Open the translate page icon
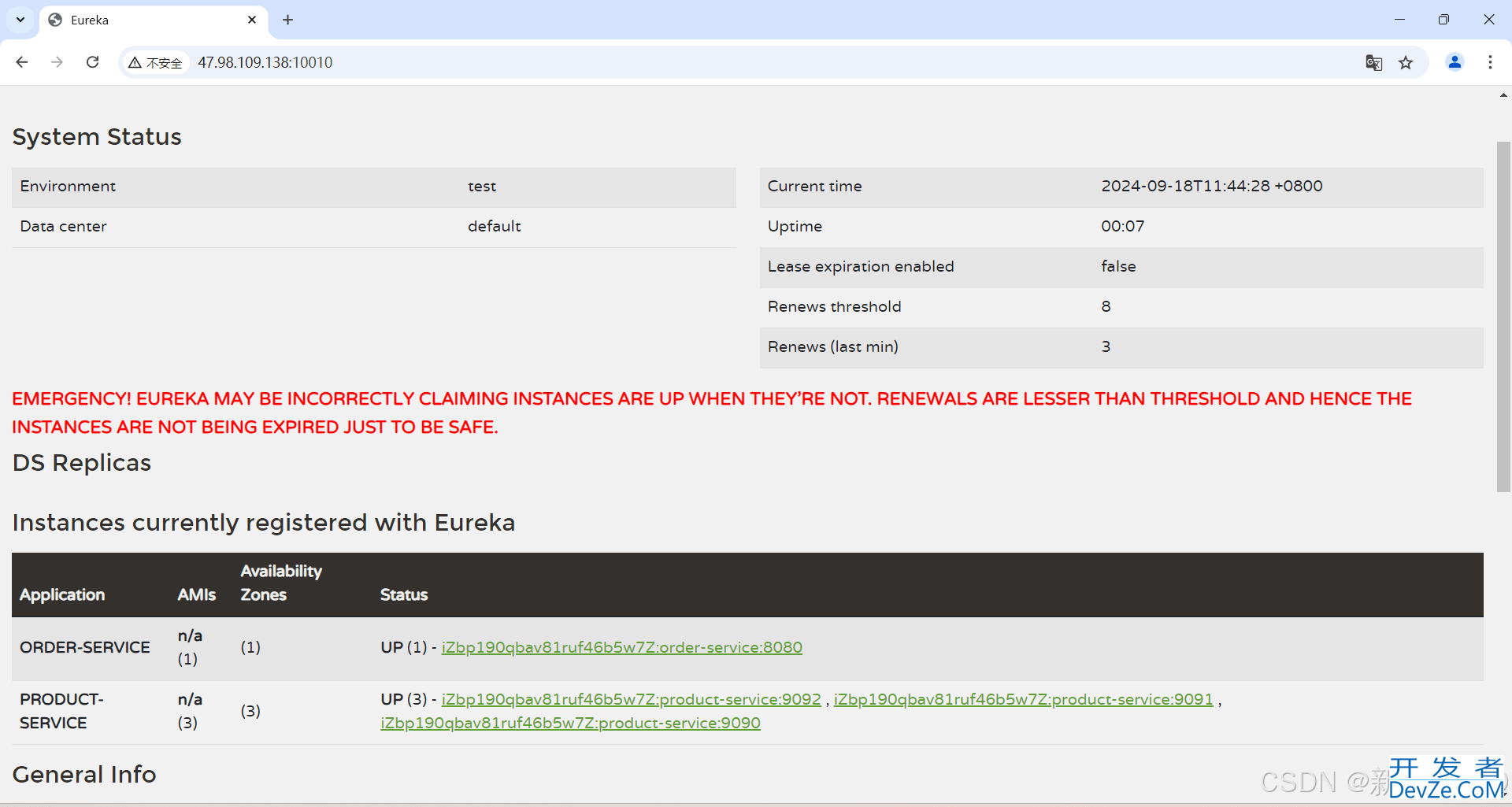 1374,63
